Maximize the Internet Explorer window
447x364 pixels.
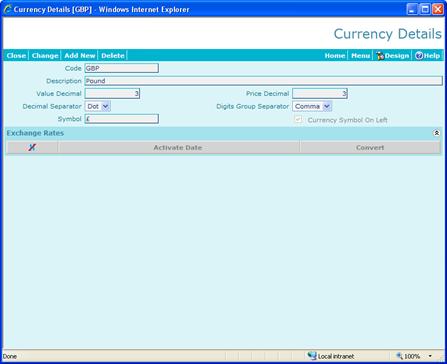pos(425,9)
